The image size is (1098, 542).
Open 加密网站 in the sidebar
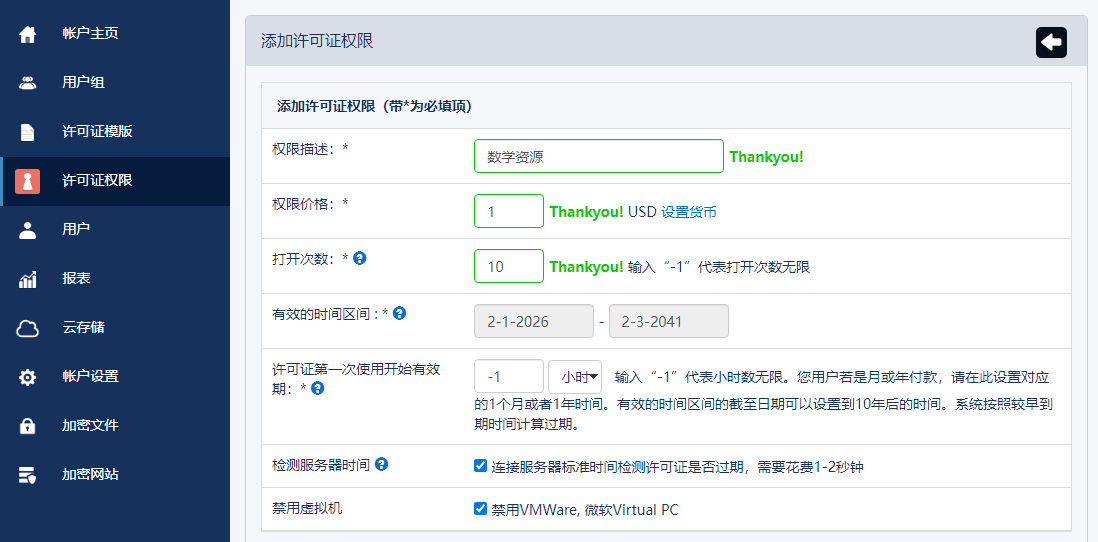(90, 475)
